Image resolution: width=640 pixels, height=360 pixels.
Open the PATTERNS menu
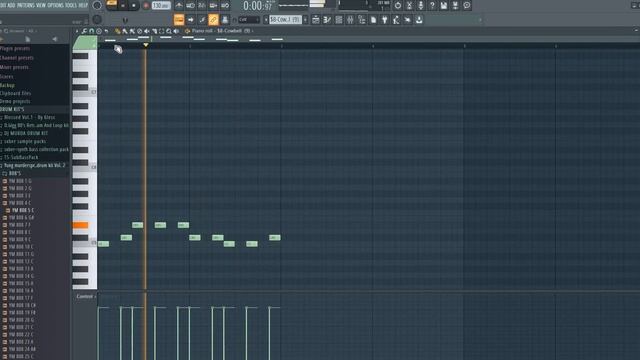(x=26, y=5)
